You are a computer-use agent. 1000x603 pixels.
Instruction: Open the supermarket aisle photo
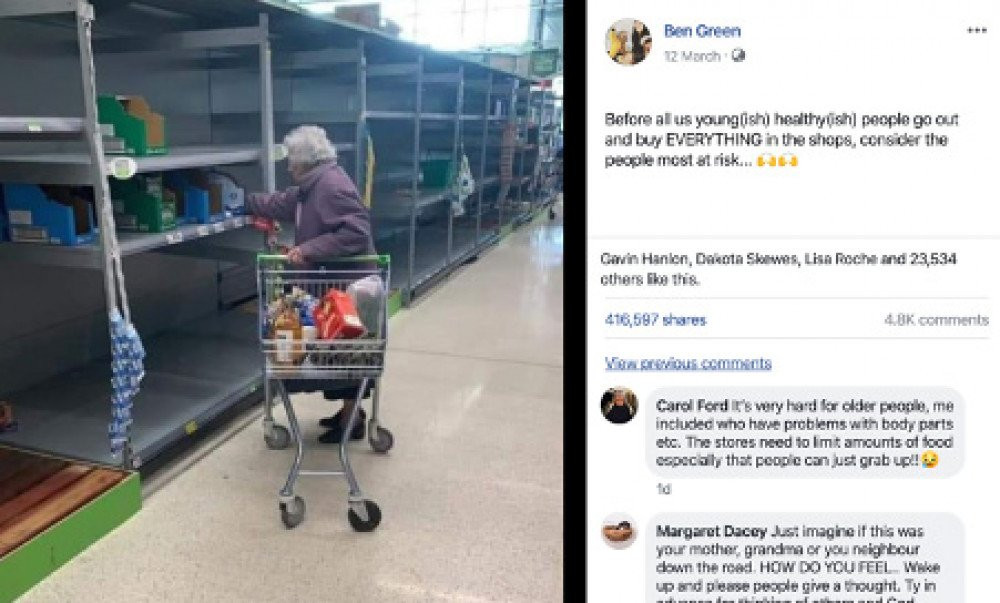coord(281,302)
